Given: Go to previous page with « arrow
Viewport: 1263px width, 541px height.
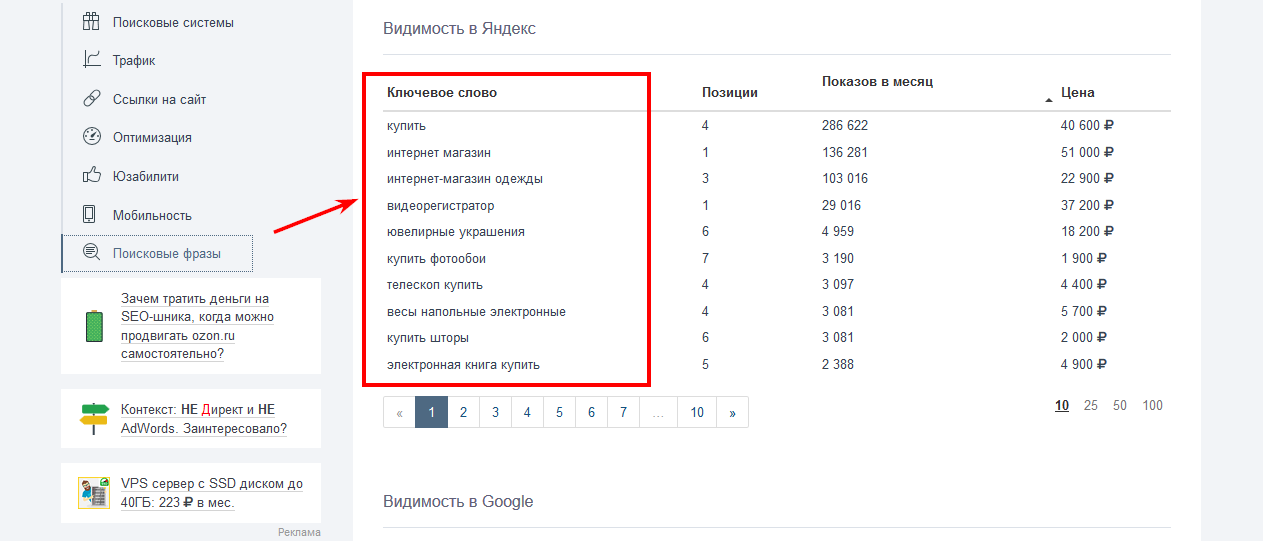Looking at the screenshot, I should tap(399, 412).
